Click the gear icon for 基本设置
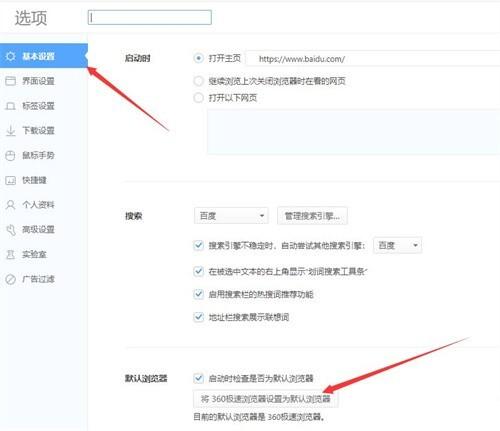Viewport: 500px width, 431px height. 10,56
